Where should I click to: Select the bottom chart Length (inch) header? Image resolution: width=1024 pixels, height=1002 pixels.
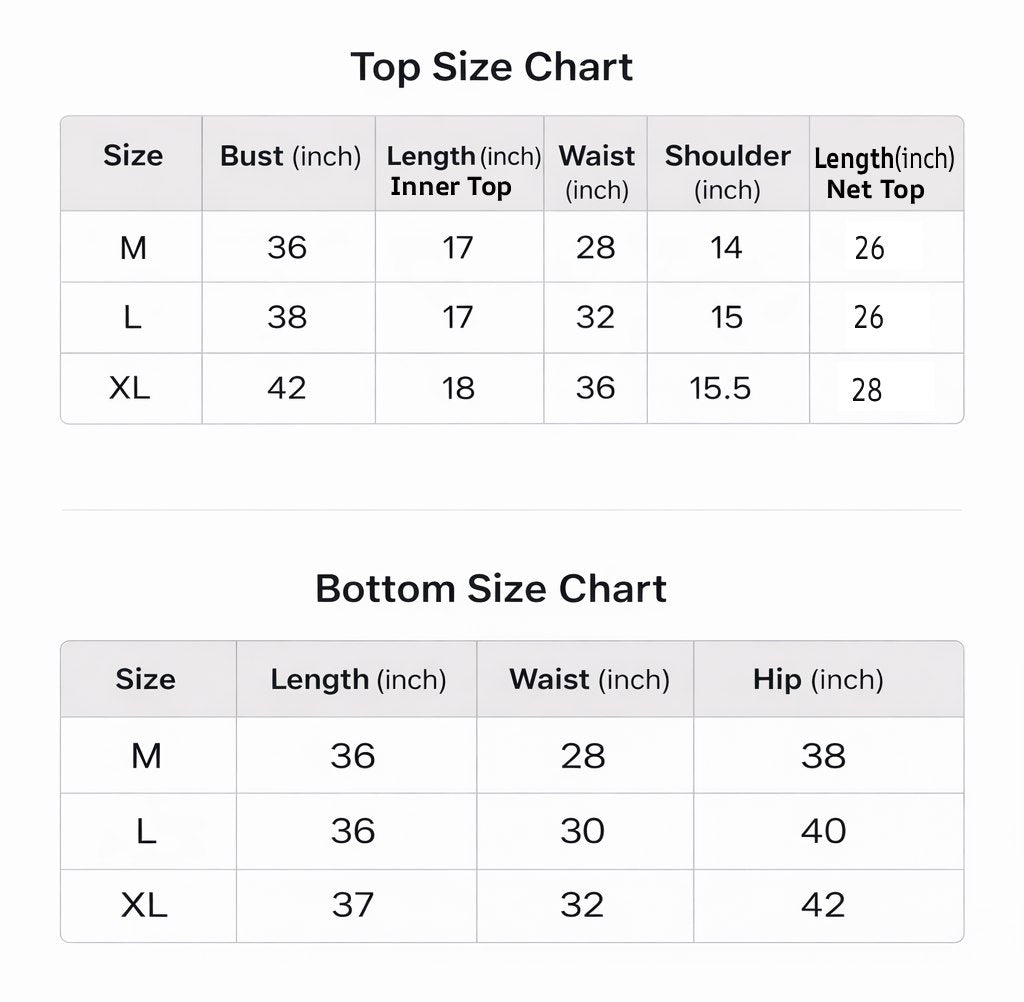tap(358, 679)
